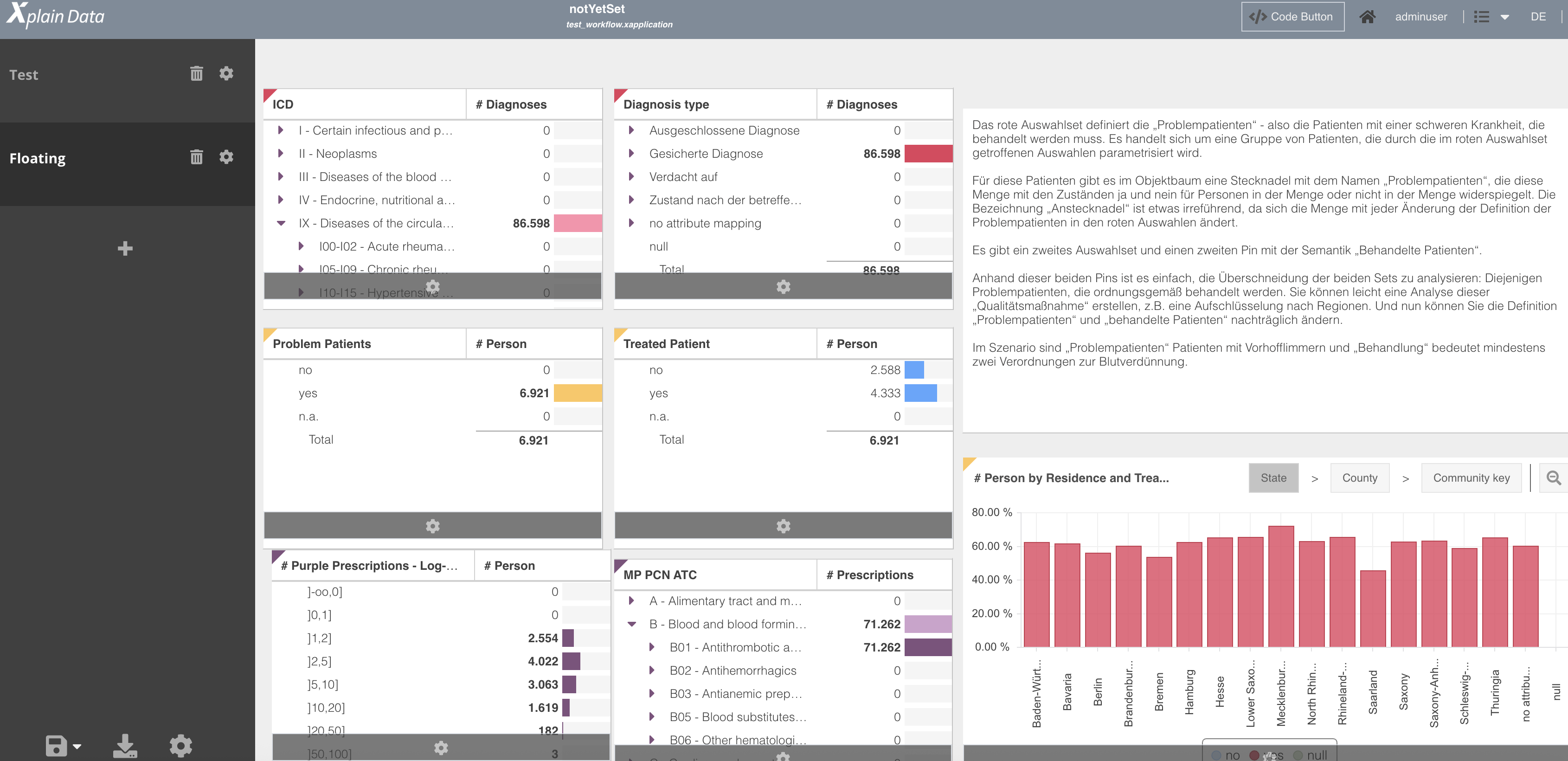Screen dimensions: 1568x761
Task: Open the adminuser account link
Action: coord(1420,17)
